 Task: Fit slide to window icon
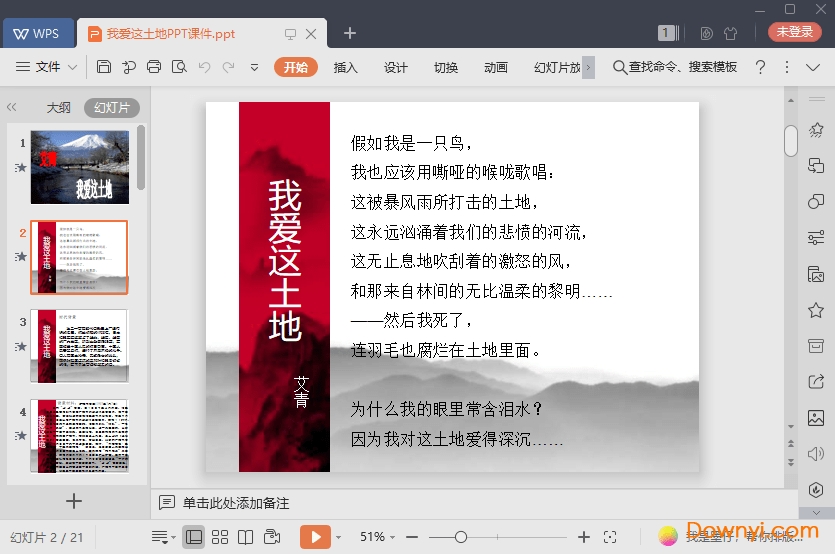pyautogui.click(x=610, y=537)
